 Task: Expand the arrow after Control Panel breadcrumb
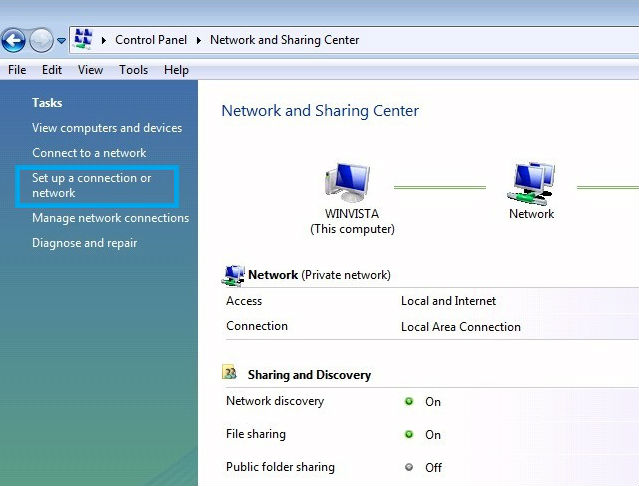point(198,40)
